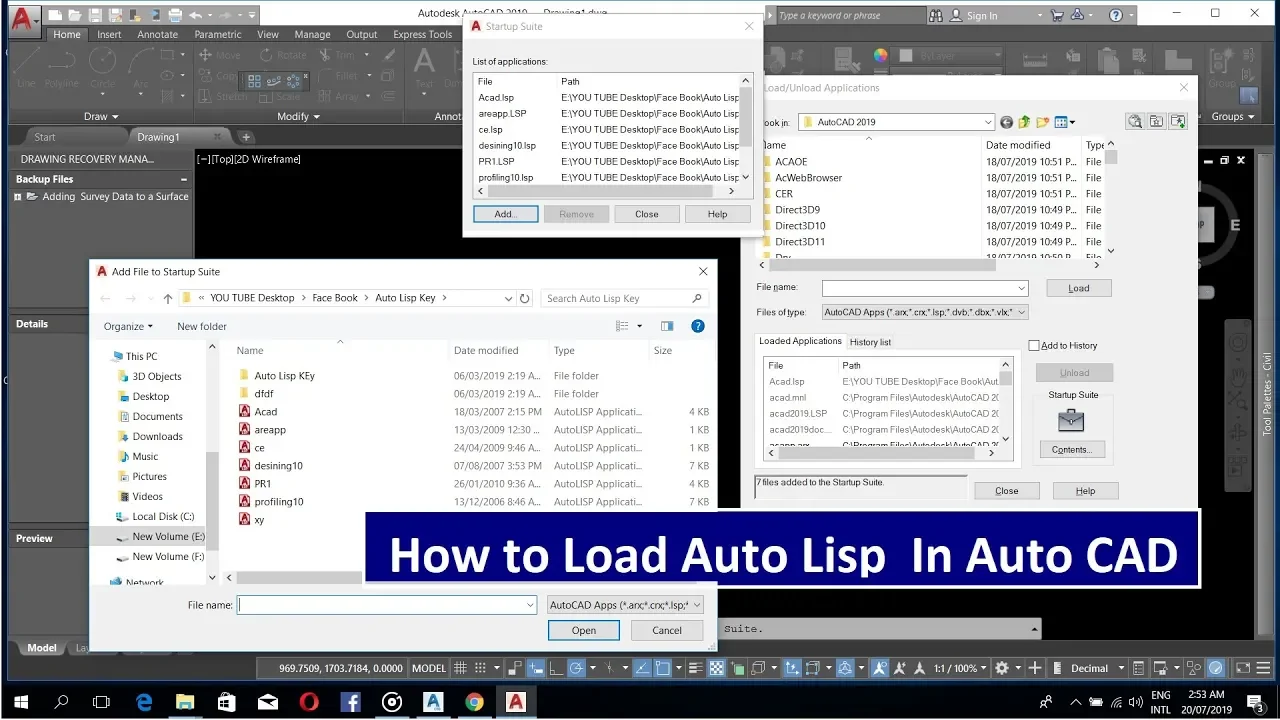This screenshot has height=720, width=1280.
Task: Switch to the Start drawing tab
Action: pos(45,137)
